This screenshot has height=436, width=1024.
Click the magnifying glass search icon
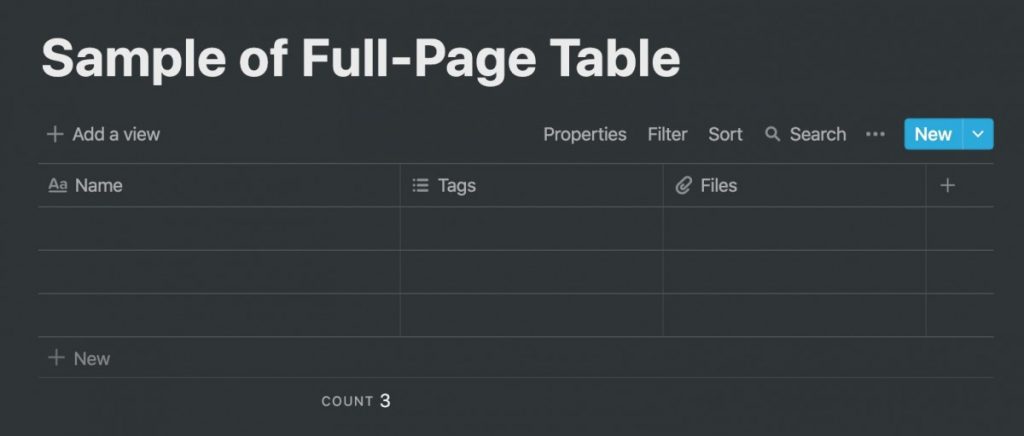tap(773, 134)
